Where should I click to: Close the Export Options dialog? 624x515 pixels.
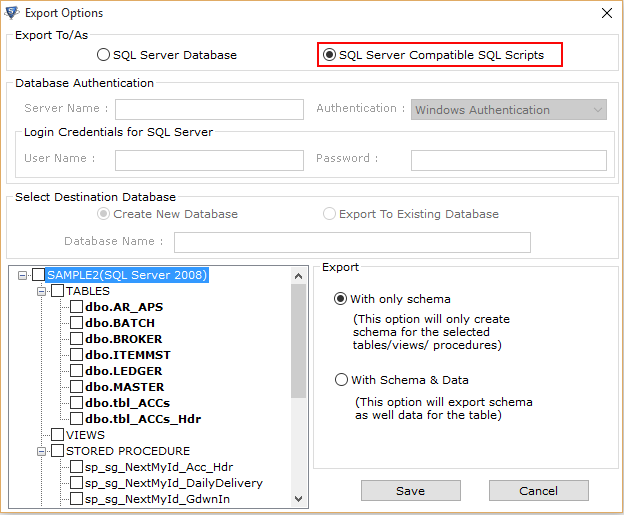(606, 13)
